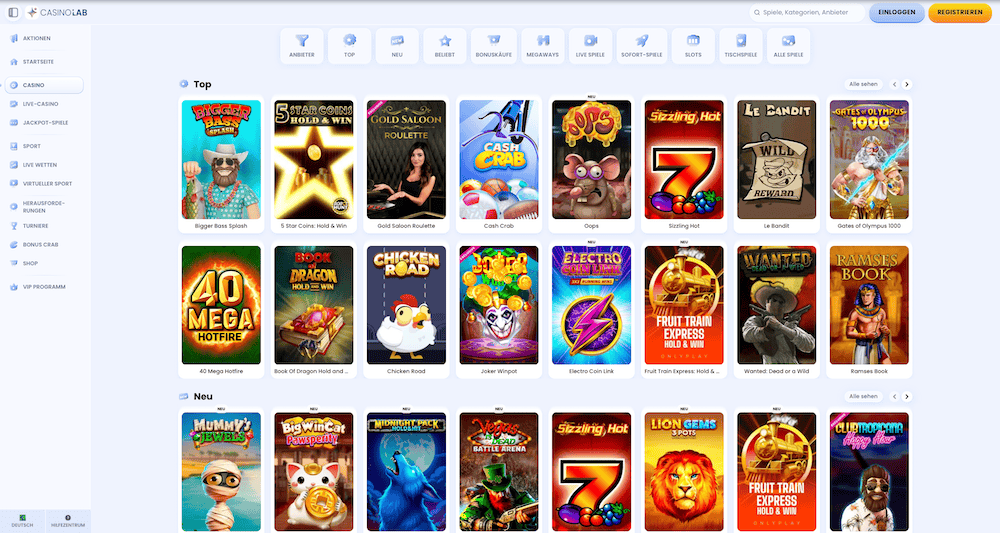Viewport: 1000px width, 533px height.
Task: Click the Registrieren button
Action: [x=959, y=12]
